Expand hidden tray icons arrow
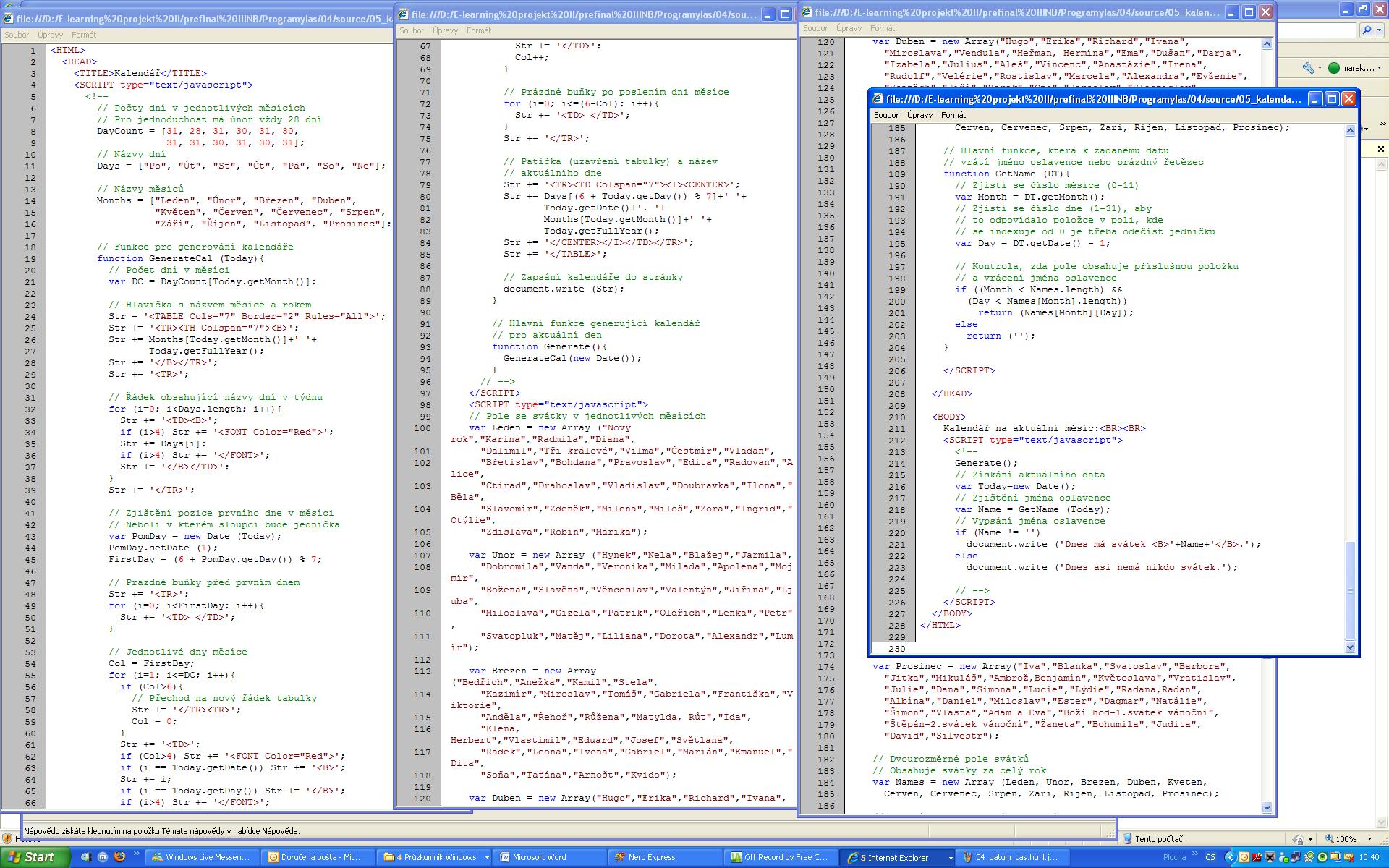 coord(1231,857)
